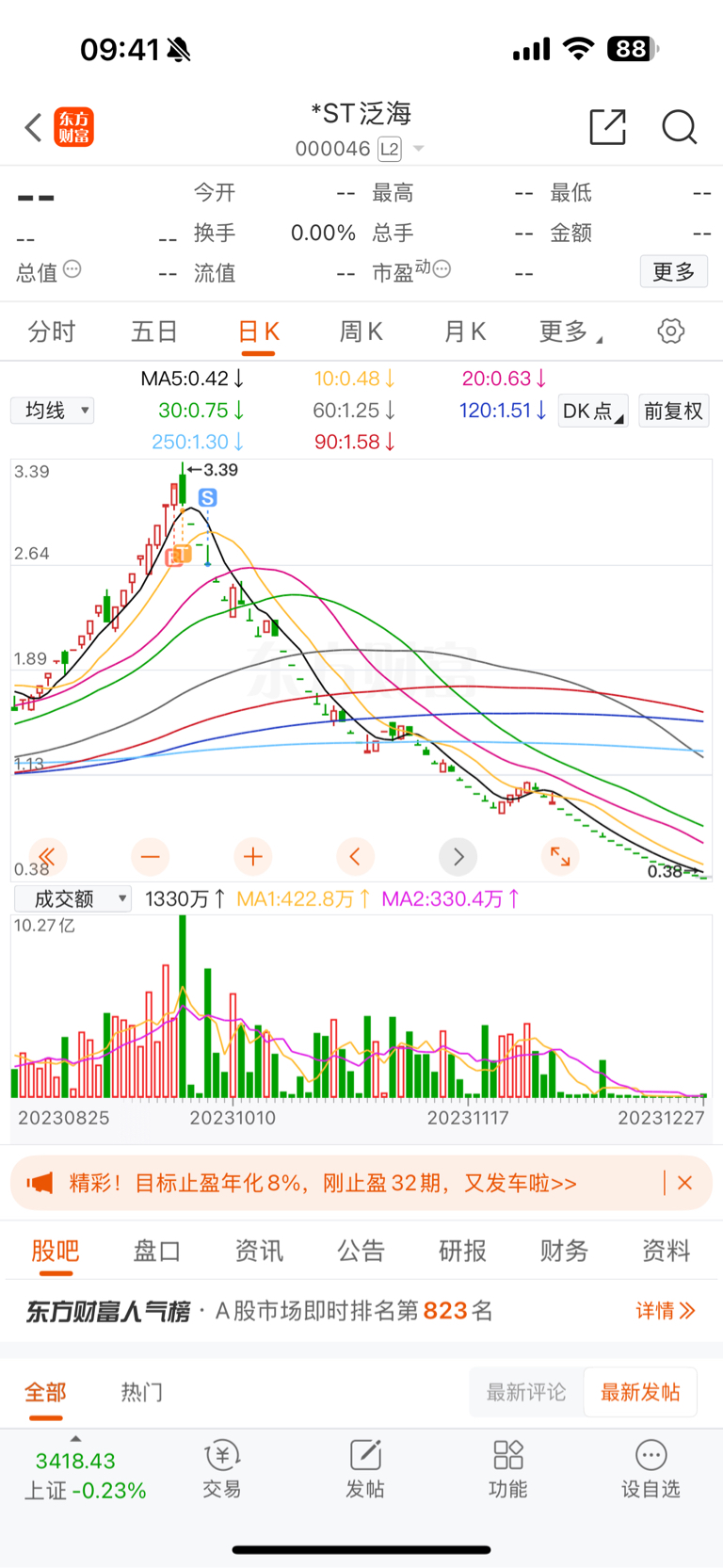
Task: Tap the 90:1.58 moving average label
Action: pos(355,442)
